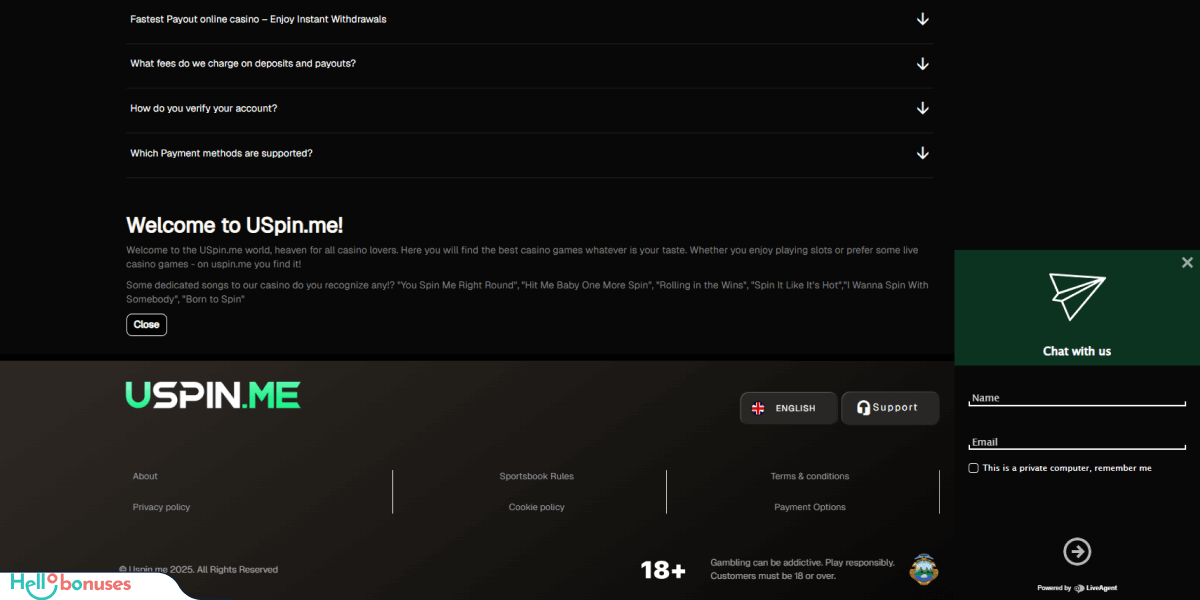Click the Welcome to USpin.me! heading
Screen dimensions: 1200x600
coord(235,225)
